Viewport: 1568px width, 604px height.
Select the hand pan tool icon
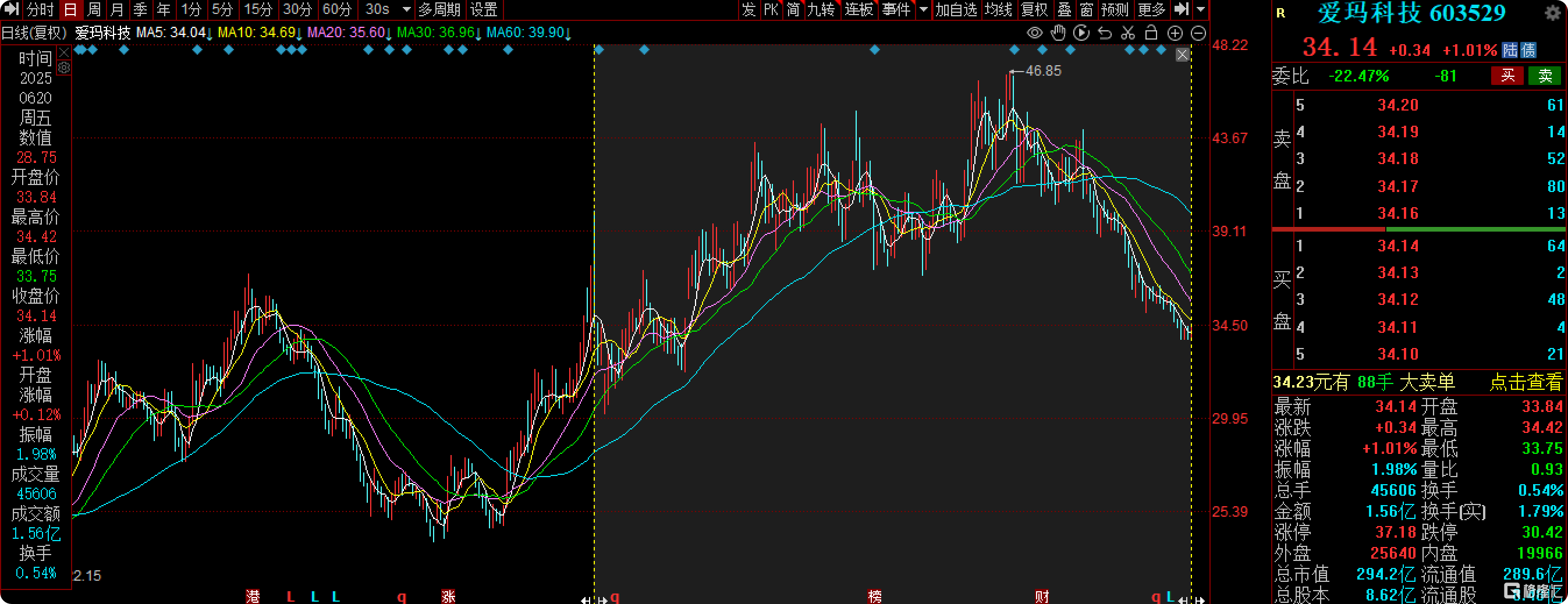tap(1058, 33)
